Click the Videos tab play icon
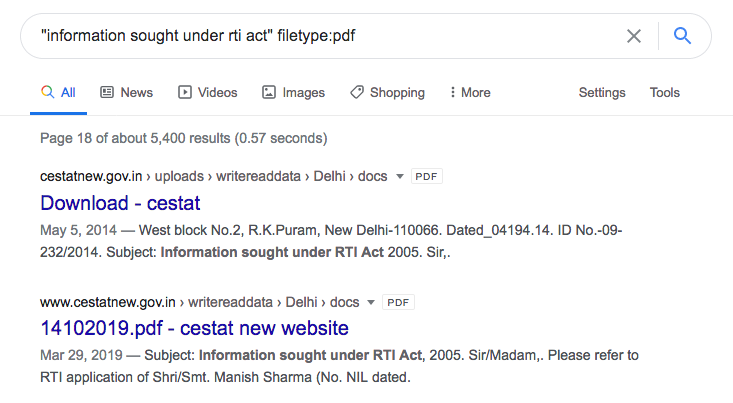 tap(185, 92)
